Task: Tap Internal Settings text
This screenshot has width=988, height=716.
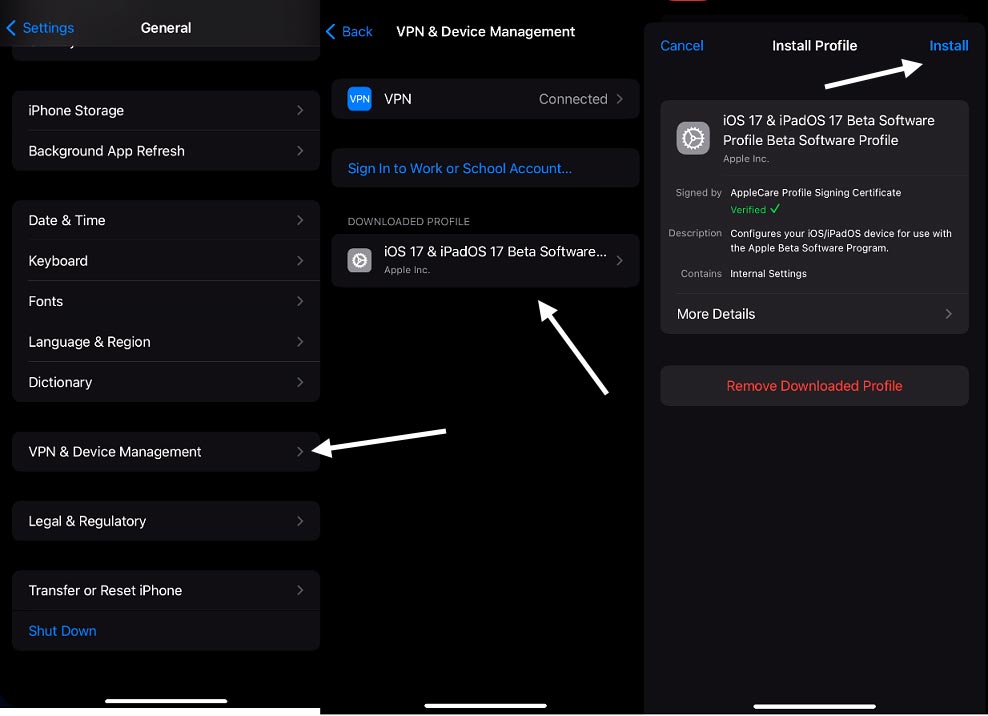Action: (768, 273)
